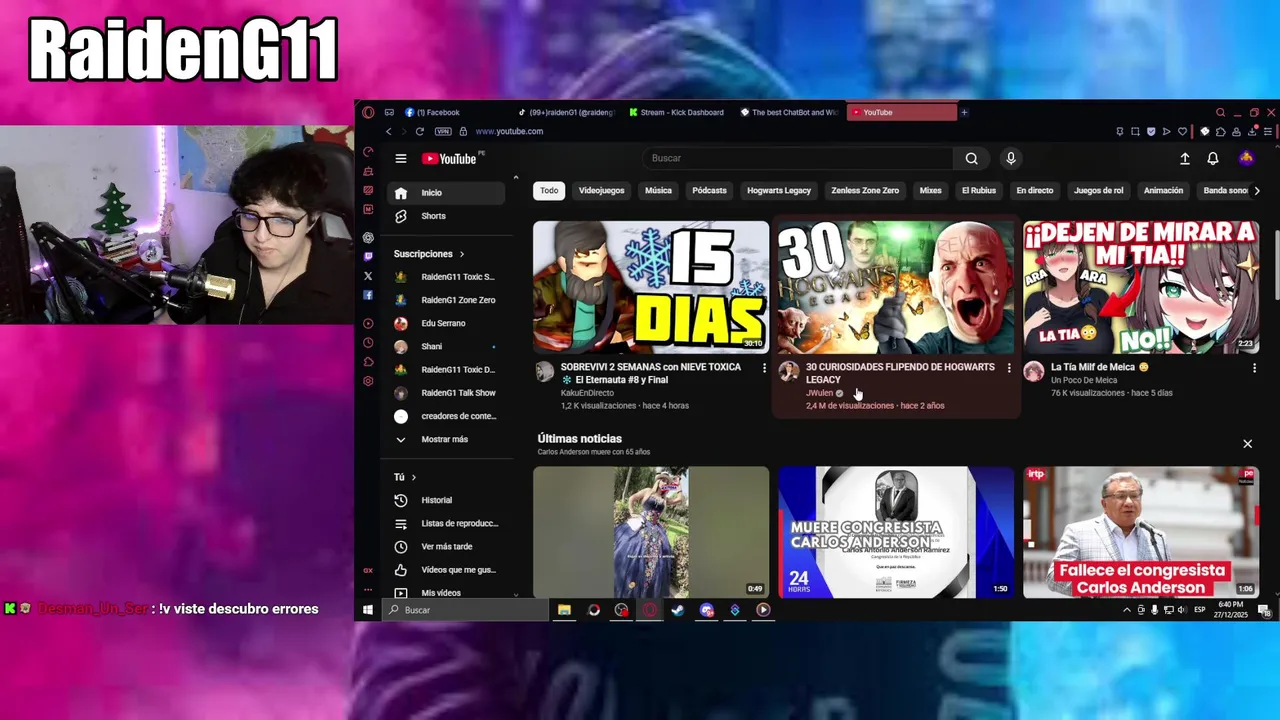Open Facebook in the Opera sidebar
Image resolution: width=1280 pixels, height=720 pixels.
[x=368, y=295]
